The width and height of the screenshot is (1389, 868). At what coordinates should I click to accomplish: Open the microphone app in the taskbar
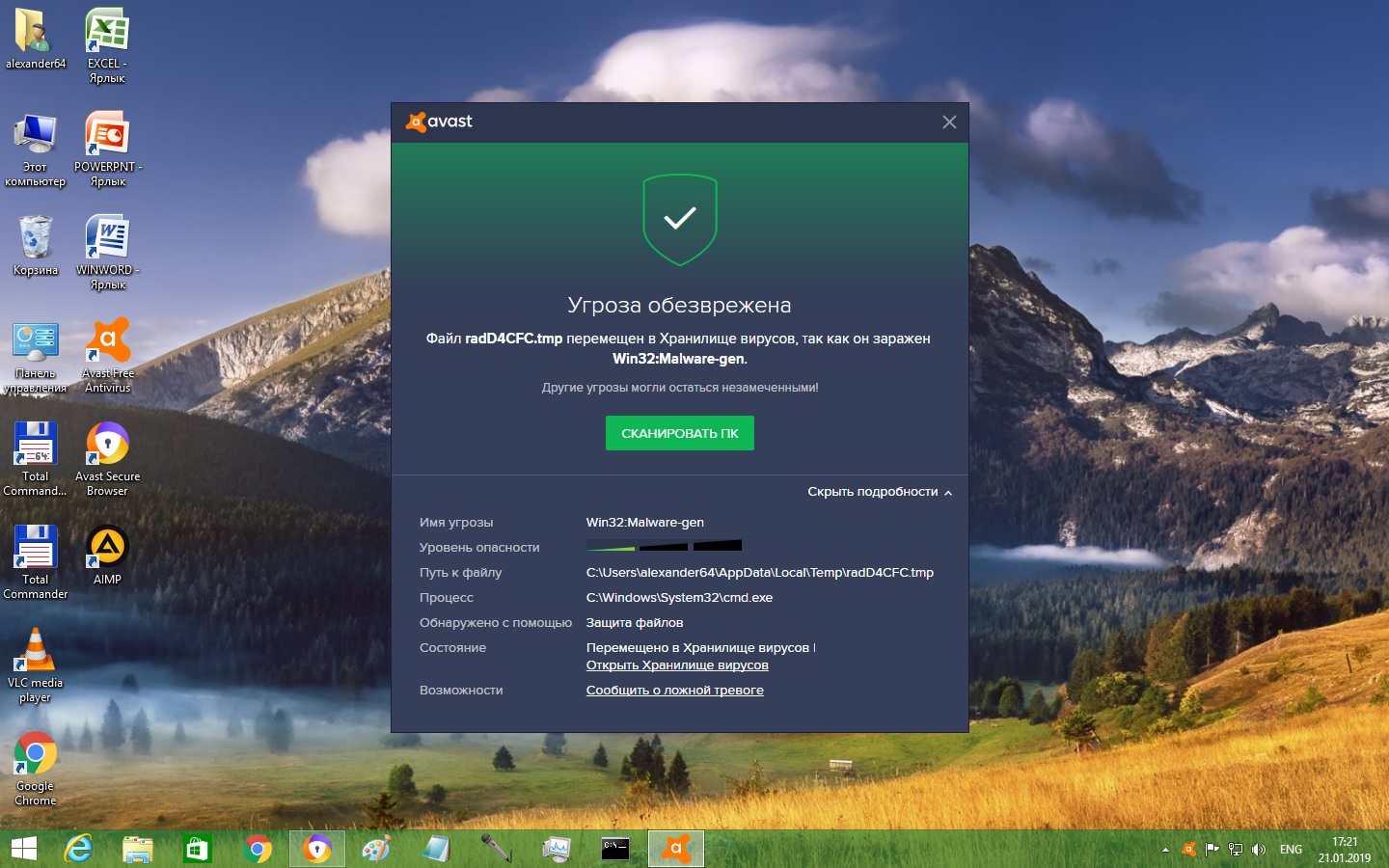pyautogui.click(x=496, y=849)
